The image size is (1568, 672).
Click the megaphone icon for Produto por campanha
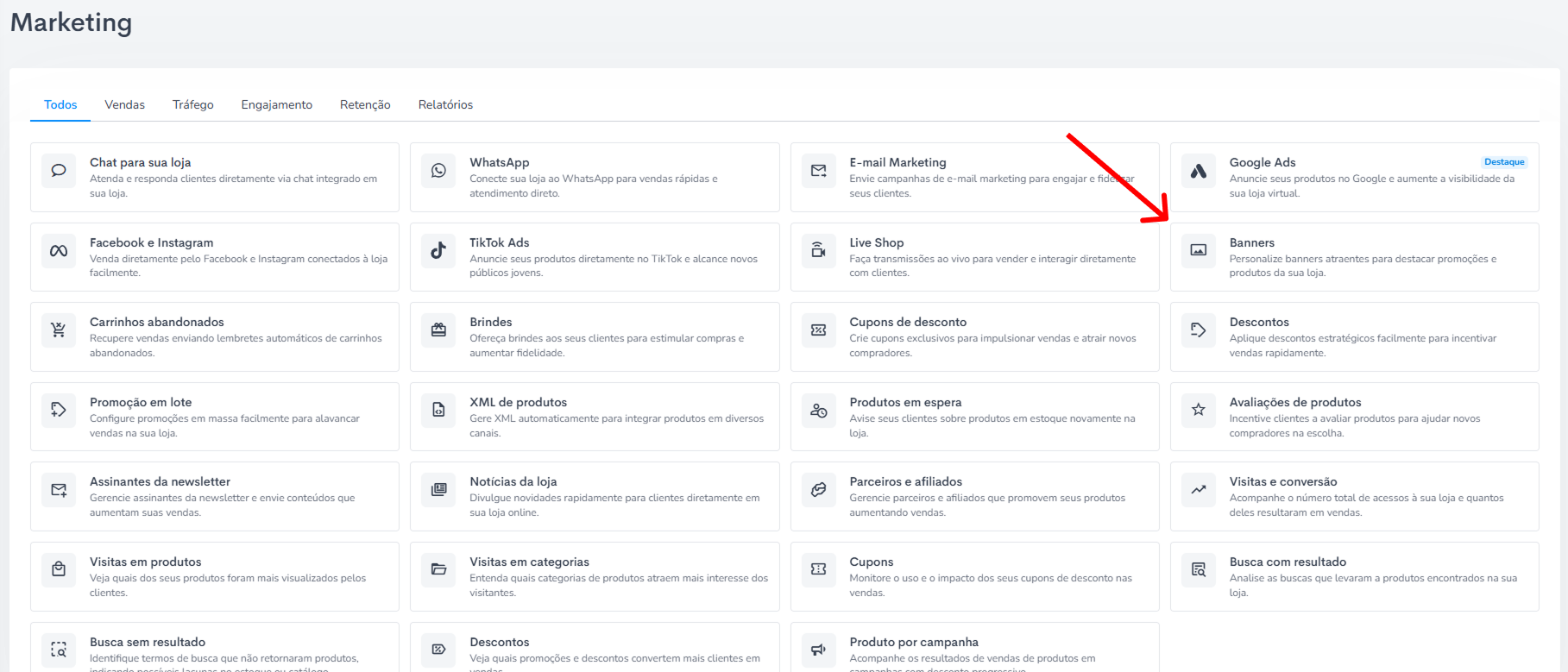coord(819,650)
